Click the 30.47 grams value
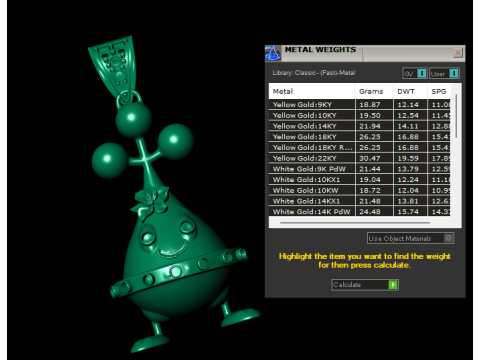This screenshot has width=480, height=360. point(370,158)
